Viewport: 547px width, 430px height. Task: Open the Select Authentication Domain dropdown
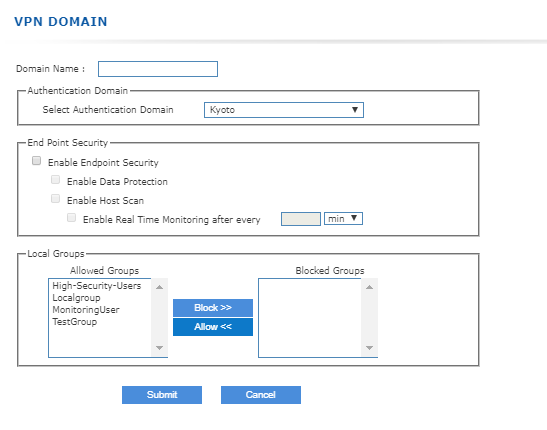coord(284,110)
